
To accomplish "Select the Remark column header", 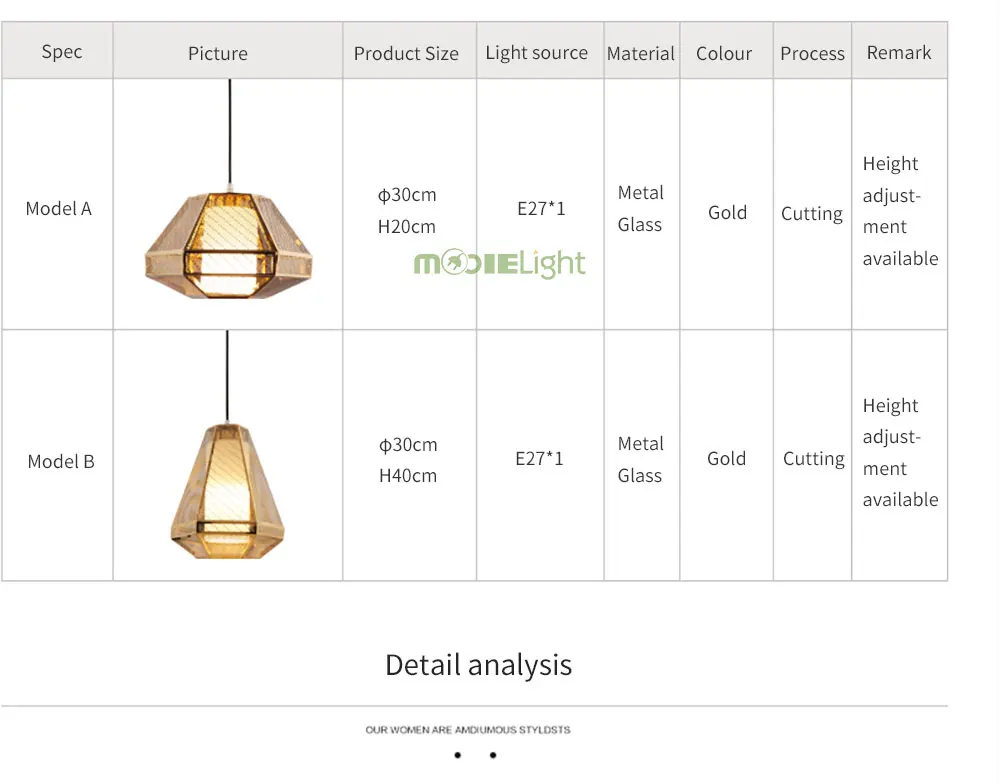I will (x=899, y=50).
